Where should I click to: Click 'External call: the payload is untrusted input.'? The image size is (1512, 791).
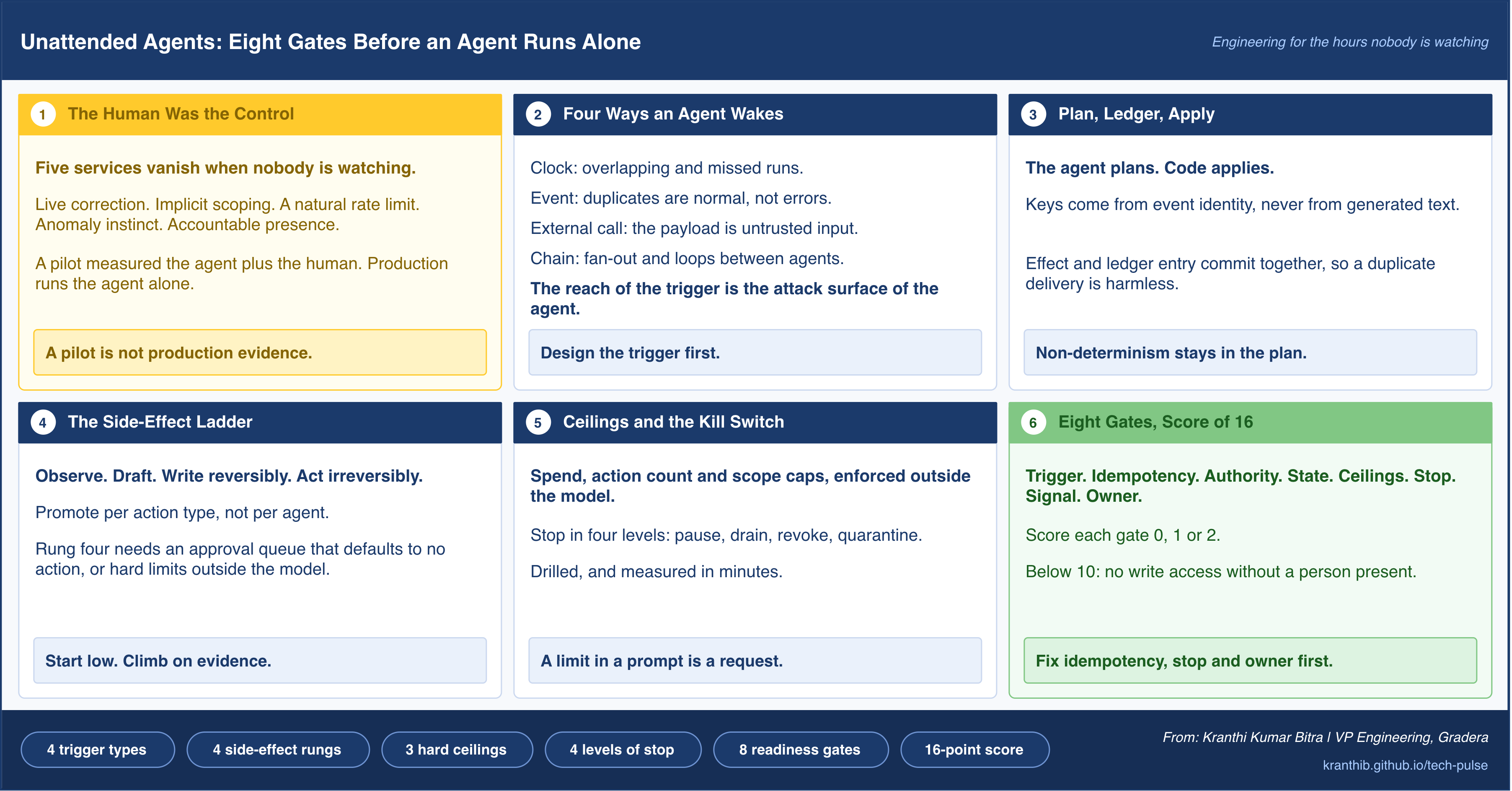click(694, 228)
